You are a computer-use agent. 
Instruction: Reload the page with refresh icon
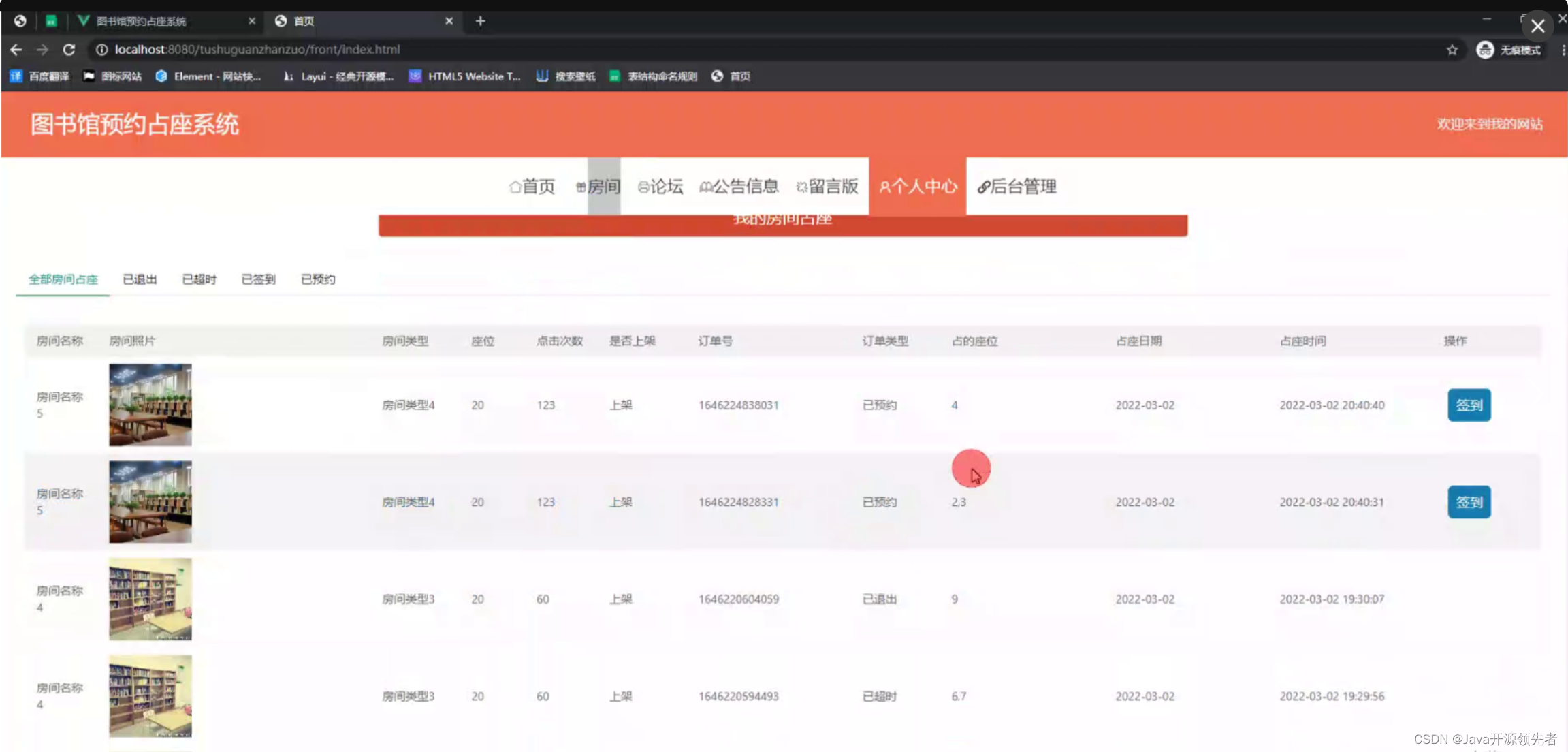[x=69, y=50]
